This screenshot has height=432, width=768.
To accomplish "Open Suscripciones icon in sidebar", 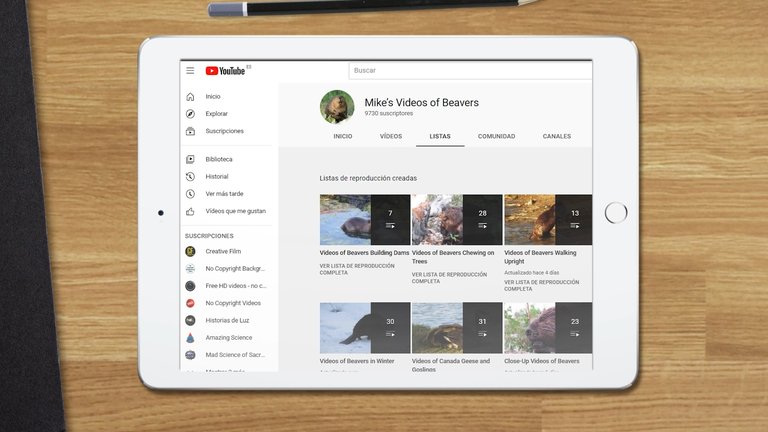I will [x=190, y=131].
